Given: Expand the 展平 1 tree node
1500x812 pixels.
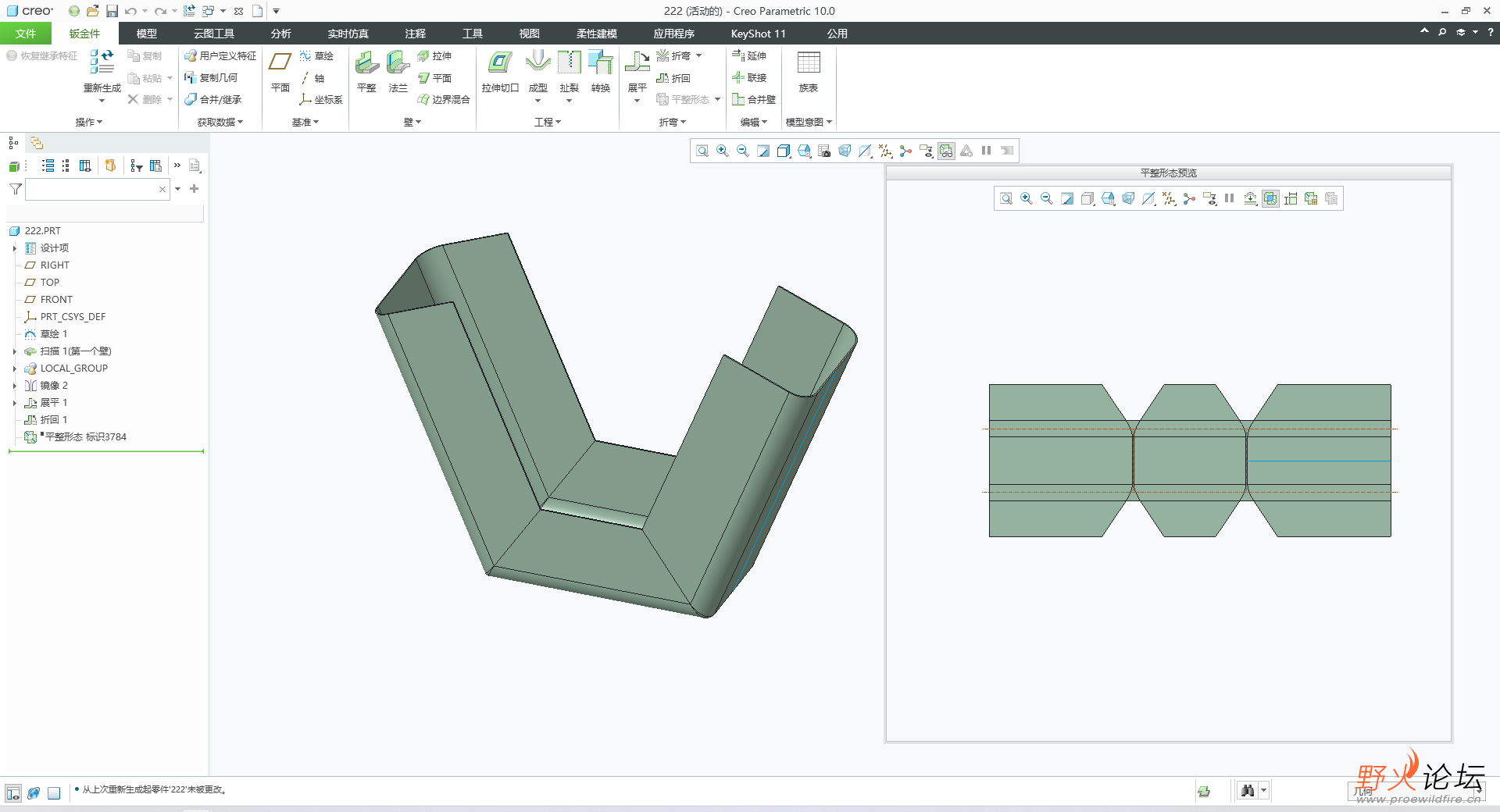Looking at the screenshot, I should pos(14,403).
